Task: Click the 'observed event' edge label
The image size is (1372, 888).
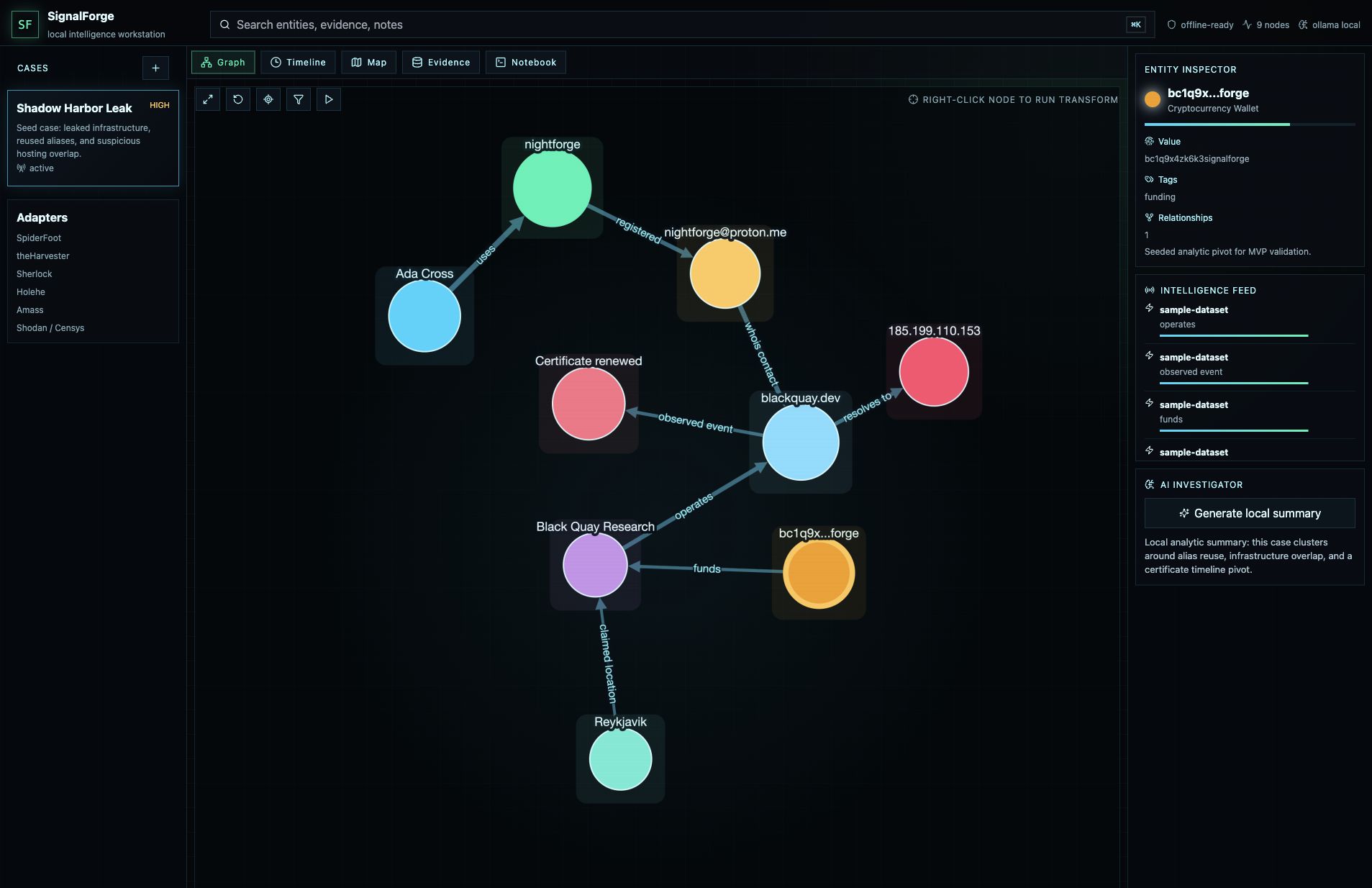Action: [696, 423]
